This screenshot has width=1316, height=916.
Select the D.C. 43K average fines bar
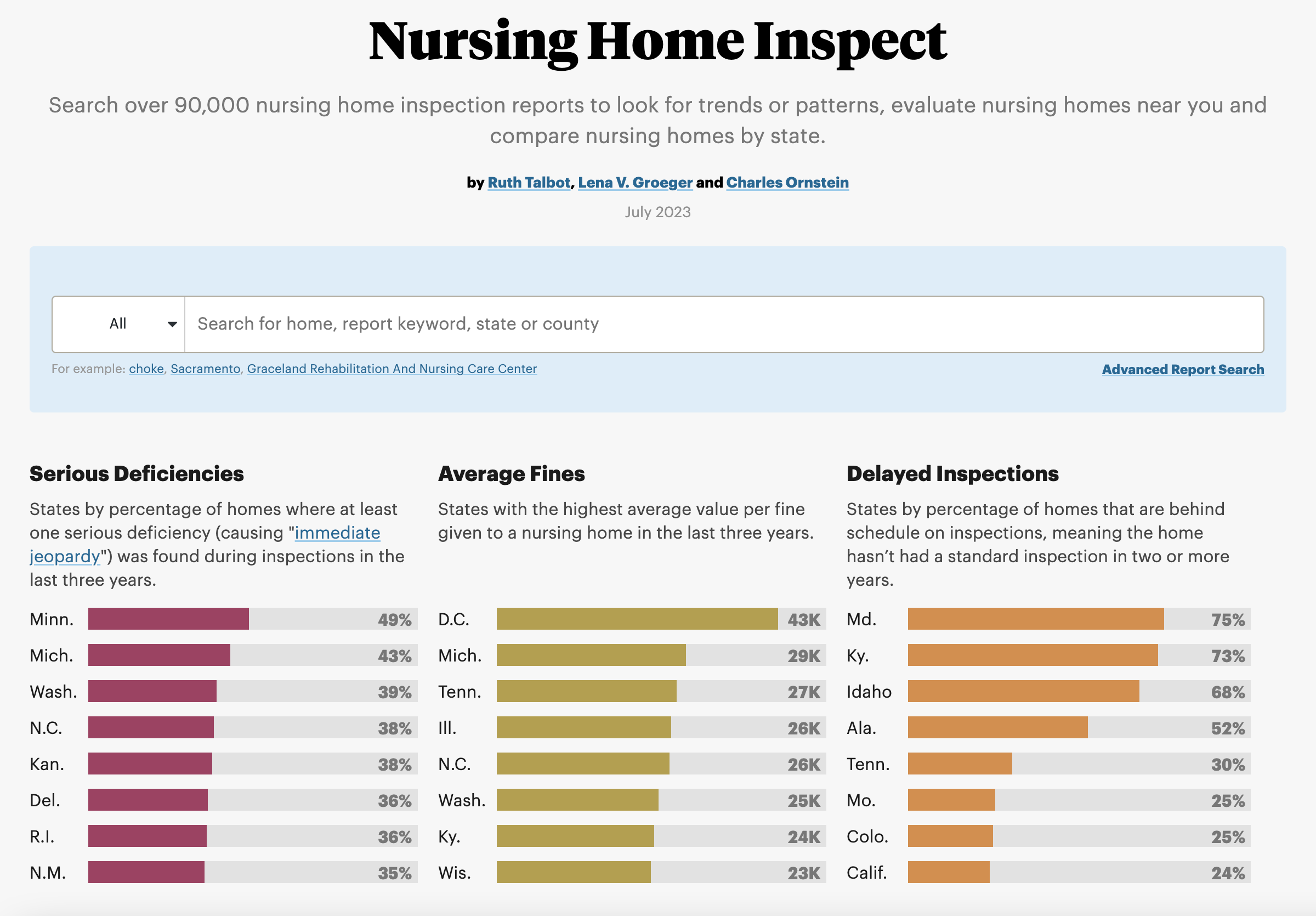(x=661, y=619)
